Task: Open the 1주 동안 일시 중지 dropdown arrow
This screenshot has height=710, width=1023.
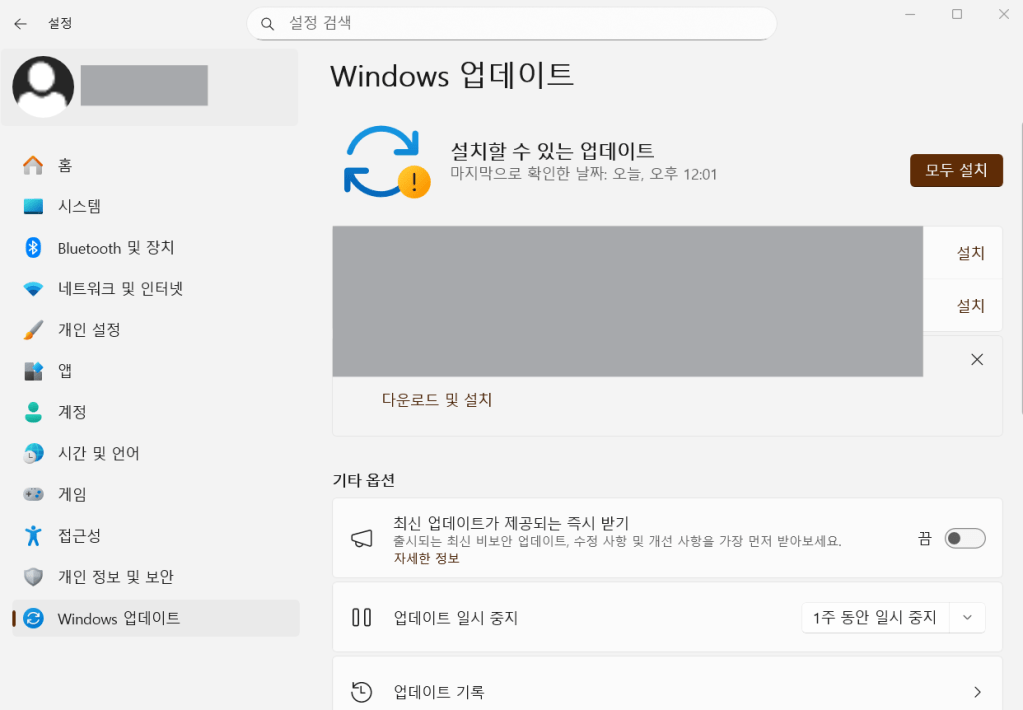Action: [967, 618]
